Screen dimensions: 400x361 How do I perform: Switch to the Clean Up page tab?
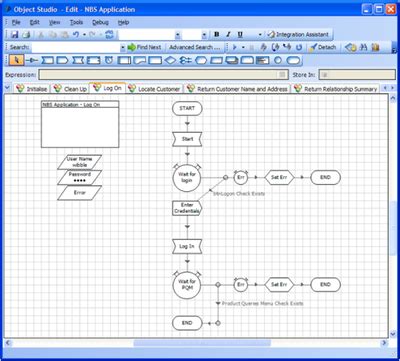(x=70, y=89)
